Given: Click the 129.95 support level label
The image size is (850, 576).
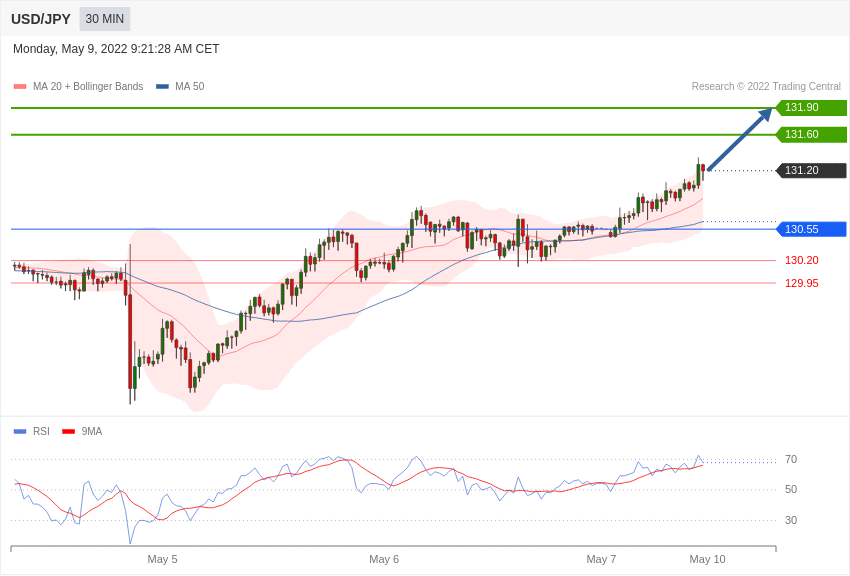Looking at the screenshot, I should (x=801, y=284).
